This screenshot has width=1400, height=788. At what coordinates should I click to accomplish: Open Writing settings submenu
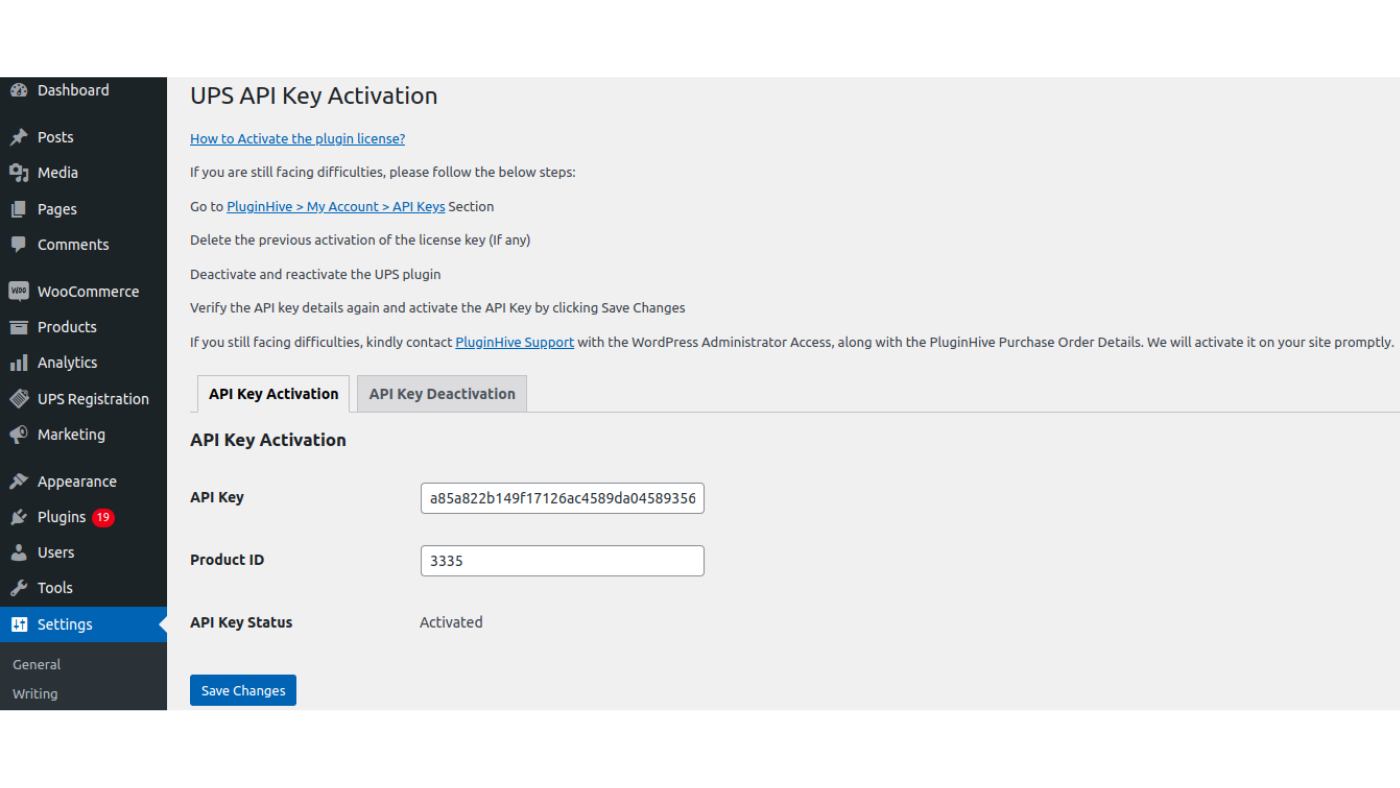35,694
